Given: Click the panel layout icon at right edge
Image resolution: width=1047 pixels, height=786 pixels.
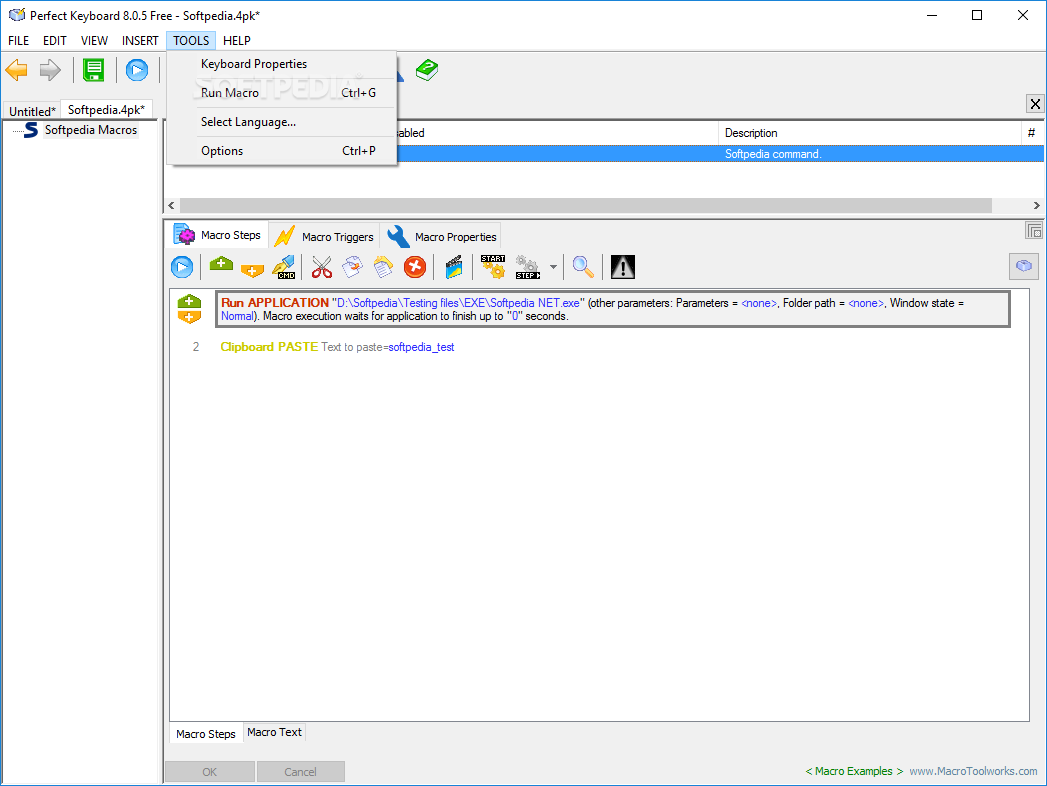Looking at the screenshot, I should [x=1034, y=230].
